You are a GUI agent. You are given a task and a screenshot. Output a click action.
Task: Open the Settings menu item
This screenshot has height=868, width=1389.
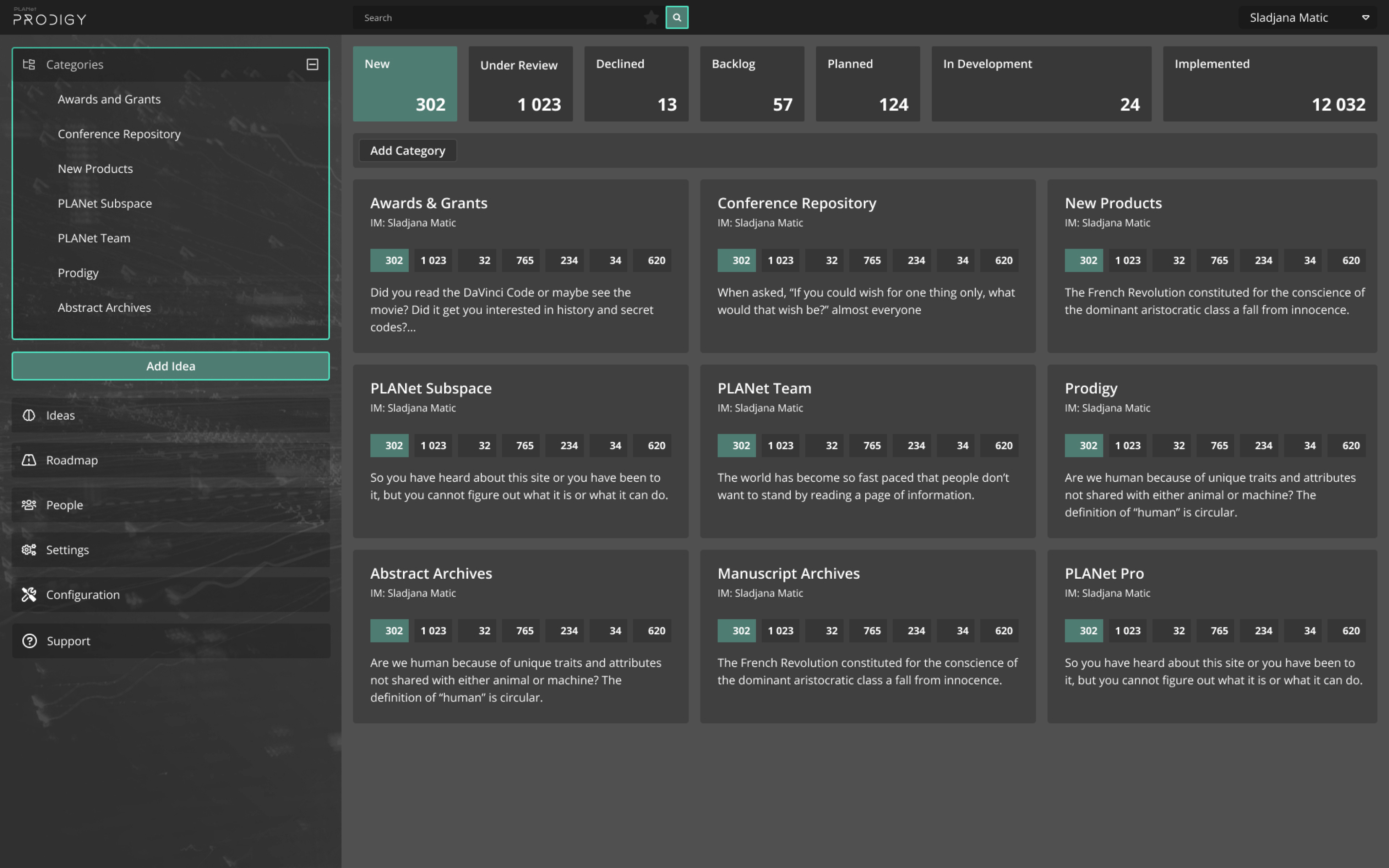click(170, 550)
